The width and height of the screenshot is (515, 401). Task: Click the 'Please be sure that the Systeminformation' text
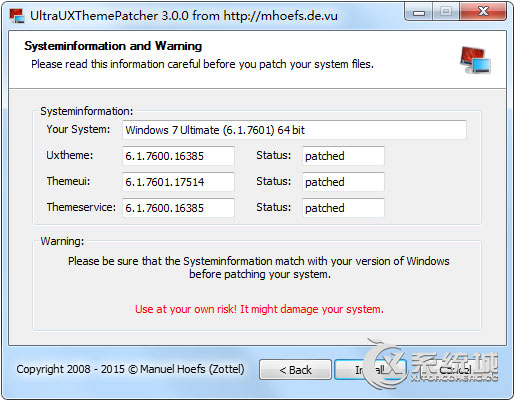point(259,268)
